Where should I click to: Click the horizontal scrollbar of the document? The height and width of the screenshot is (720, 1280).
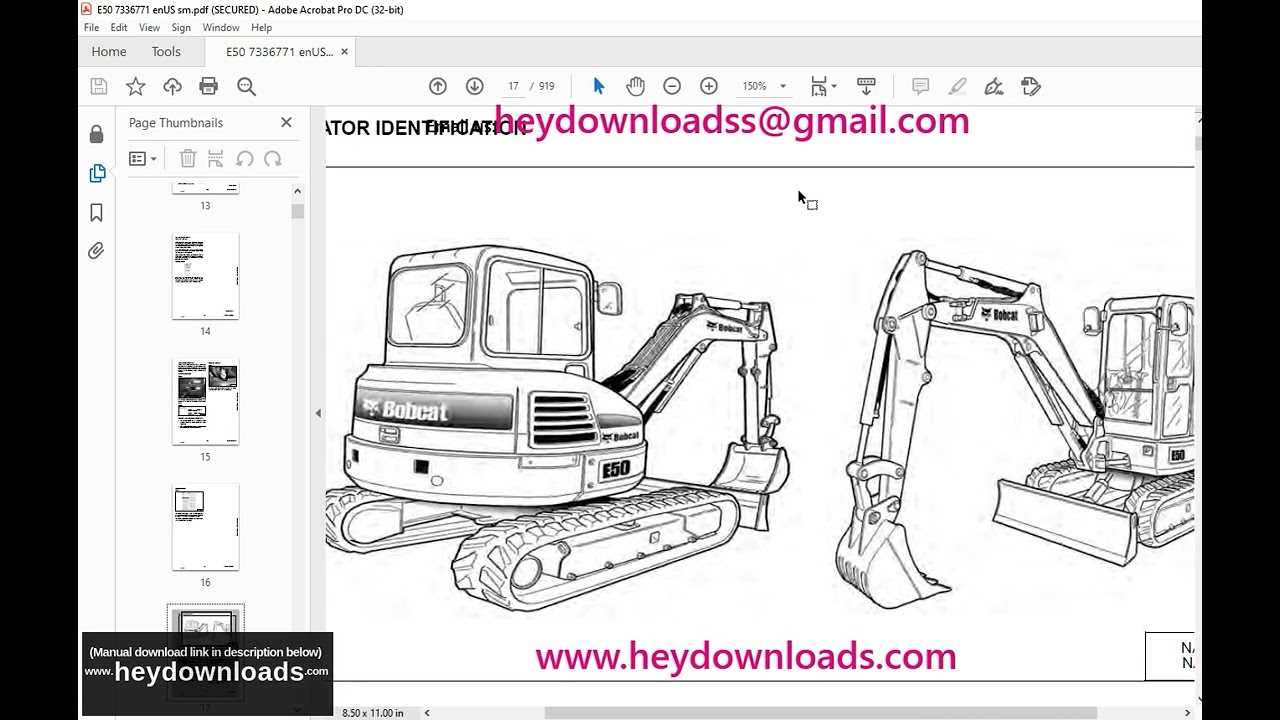tap(820, 713)
